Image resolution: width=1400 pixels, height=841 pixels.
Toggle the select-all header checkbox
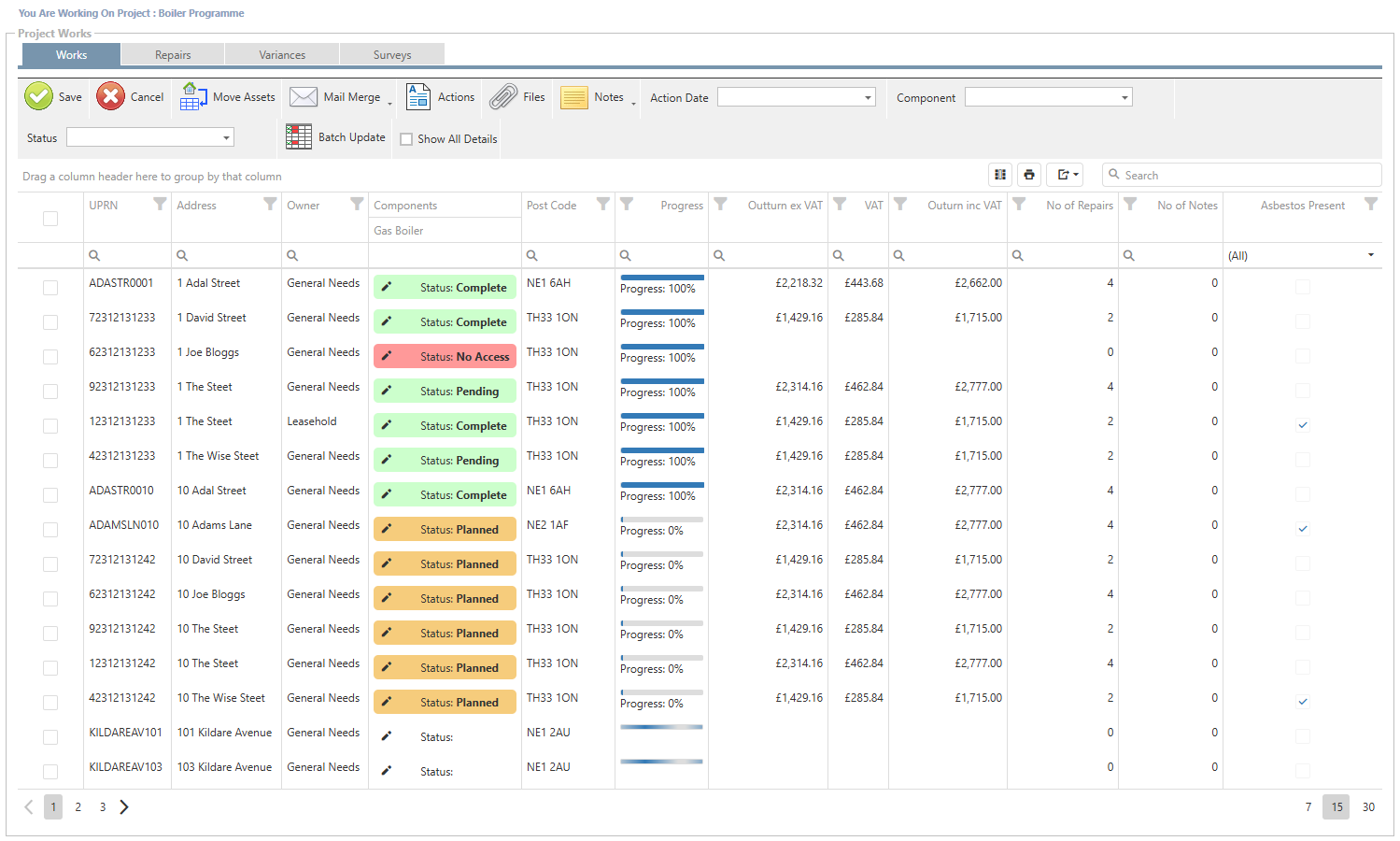click(x=50, y=219)
